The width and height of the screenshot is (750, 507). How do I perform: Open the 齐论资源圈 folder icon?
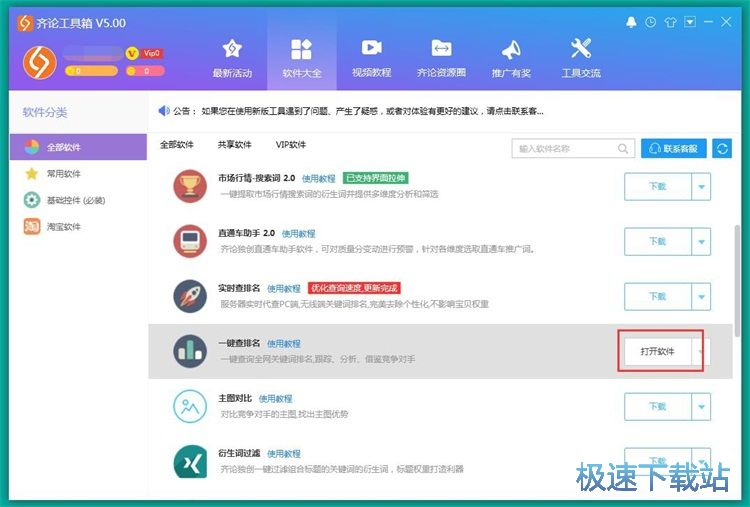point(441,48)
